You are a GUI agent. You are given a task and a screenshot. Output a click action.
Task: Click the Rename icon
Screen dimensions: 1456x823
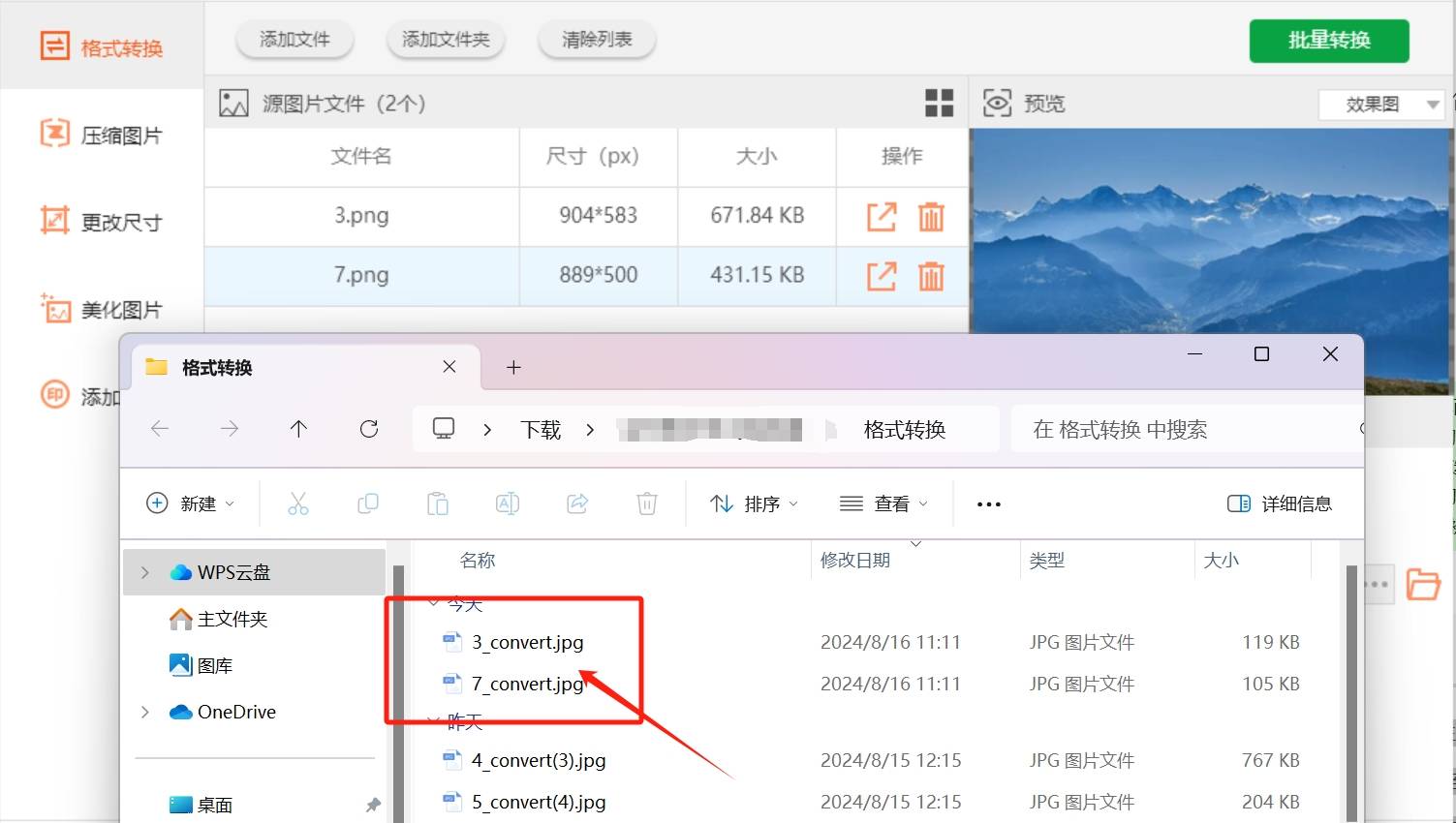click(x=508, y=503)
